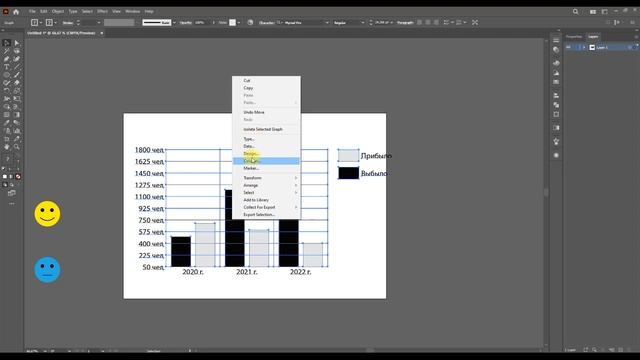
Task: Set paint to None in toolbar
Action: pyautogui.click(x=18, y=177)
